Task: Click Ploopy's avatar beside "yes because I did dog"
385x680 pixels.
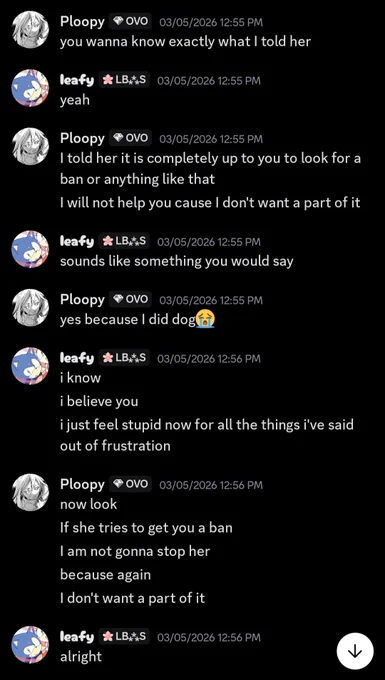Action: [x=30, y=307]
